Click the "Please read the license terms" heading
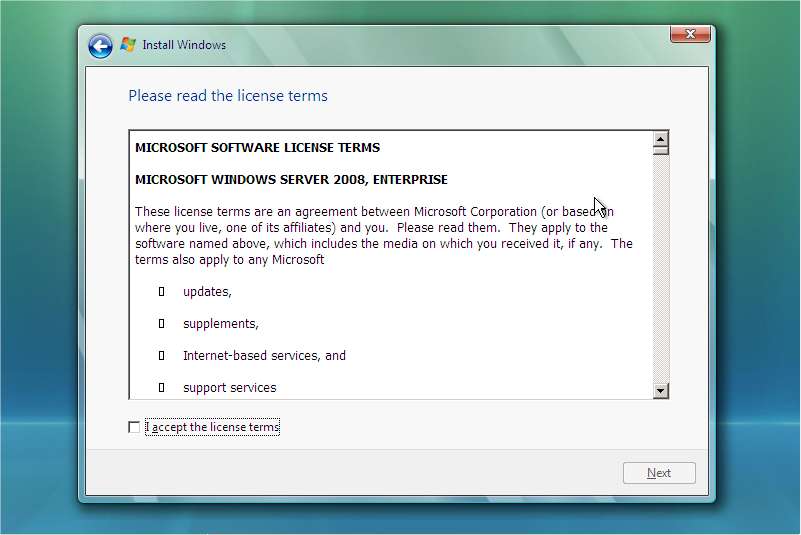Image resolution: width=801 pixels, height=535 pixels. (228, 96)
